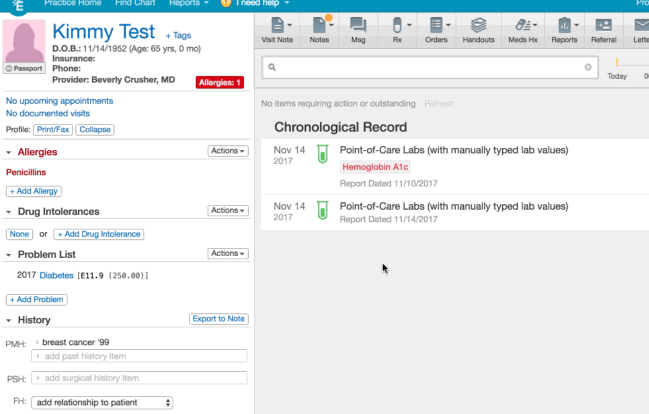Collapse the Allergies section triangle
649x414 pixels.
[9, 152]
